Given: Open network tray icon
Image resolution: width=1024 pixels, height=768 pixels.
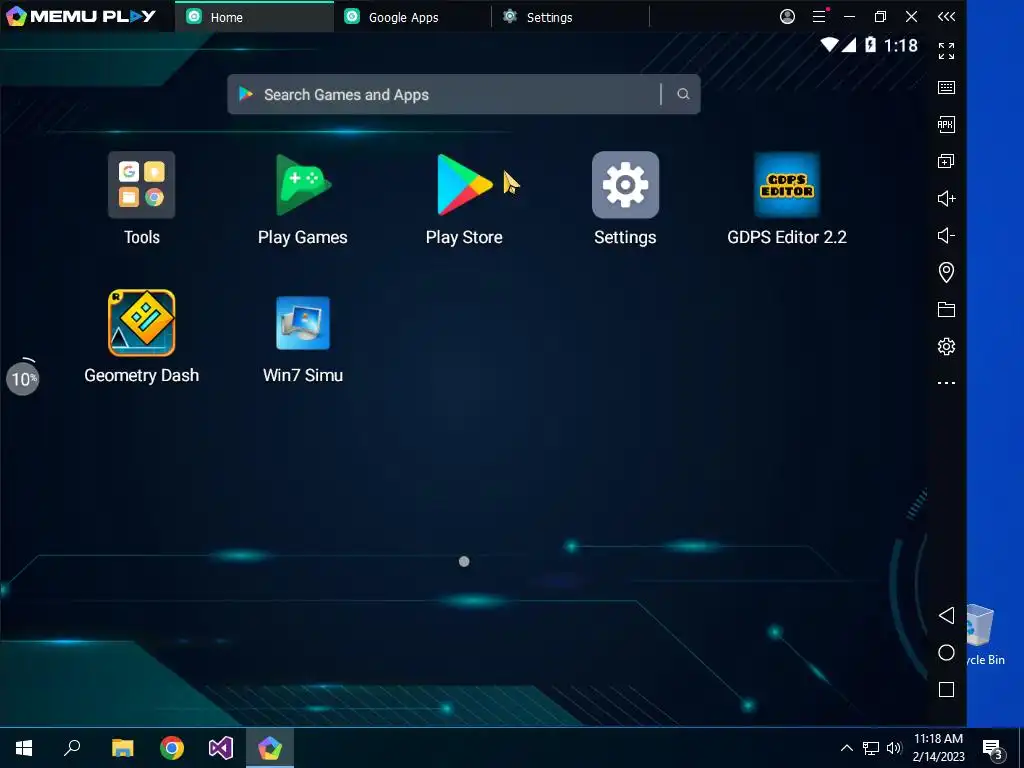Looking at the screenshot, I should pyautogui.click(x=870, y=748).
